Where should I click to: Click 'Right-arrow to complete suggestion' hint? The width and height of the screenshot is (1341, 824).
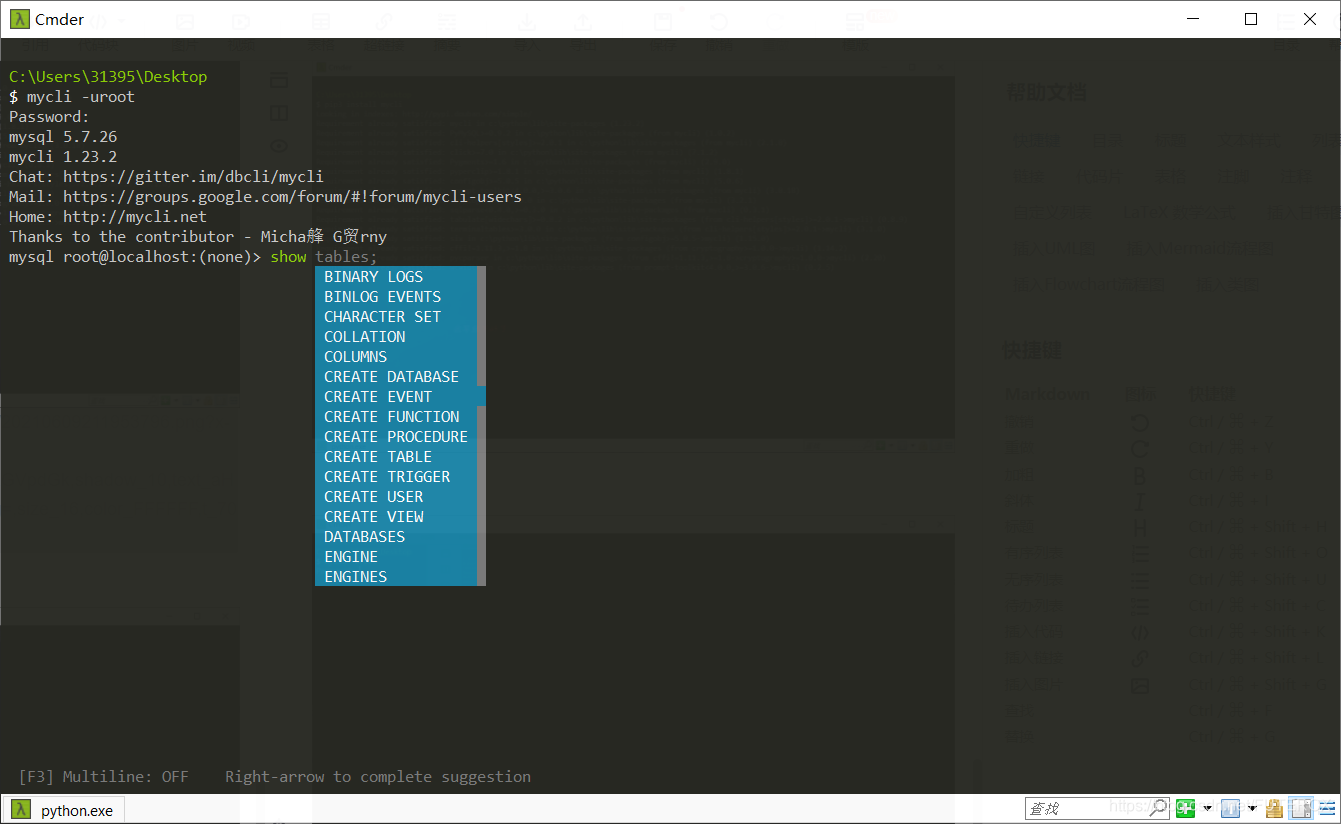pos(378,776)
